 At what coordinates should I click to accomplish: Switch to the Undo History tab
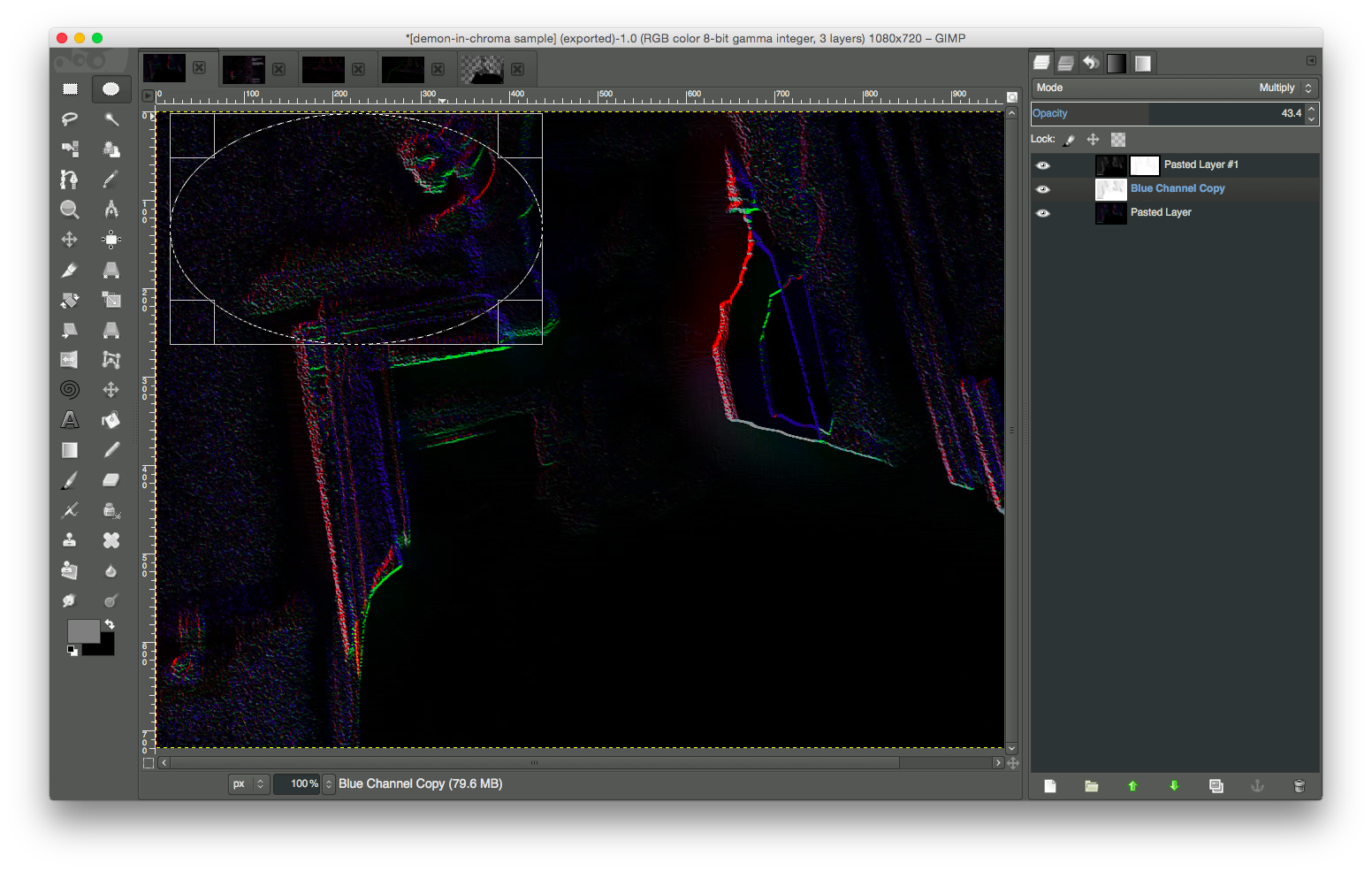coord(1092,63)
